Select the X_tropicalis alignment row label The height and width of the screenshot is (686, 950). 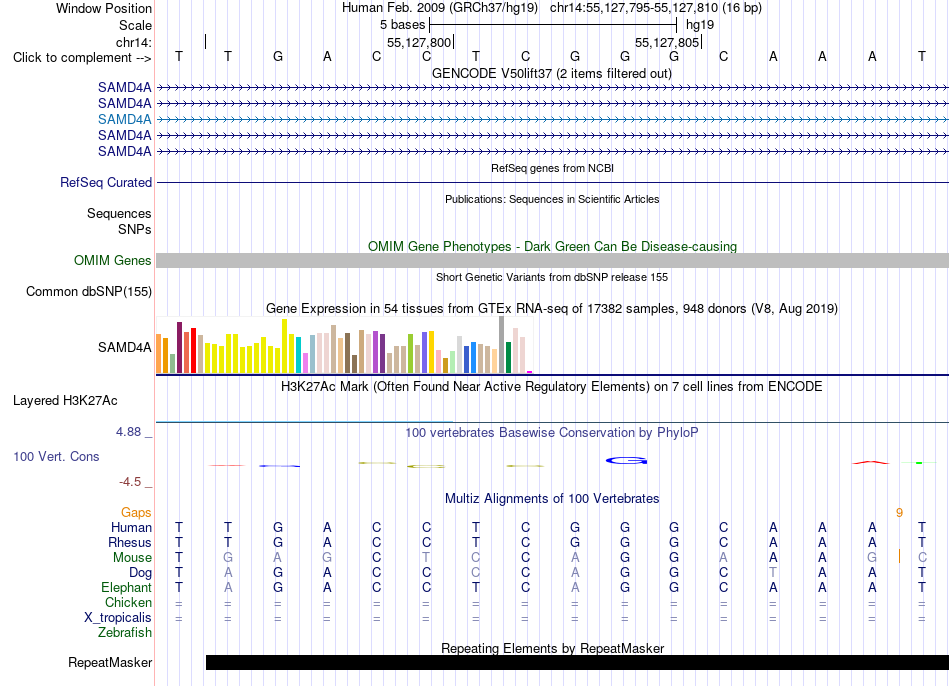118,618
